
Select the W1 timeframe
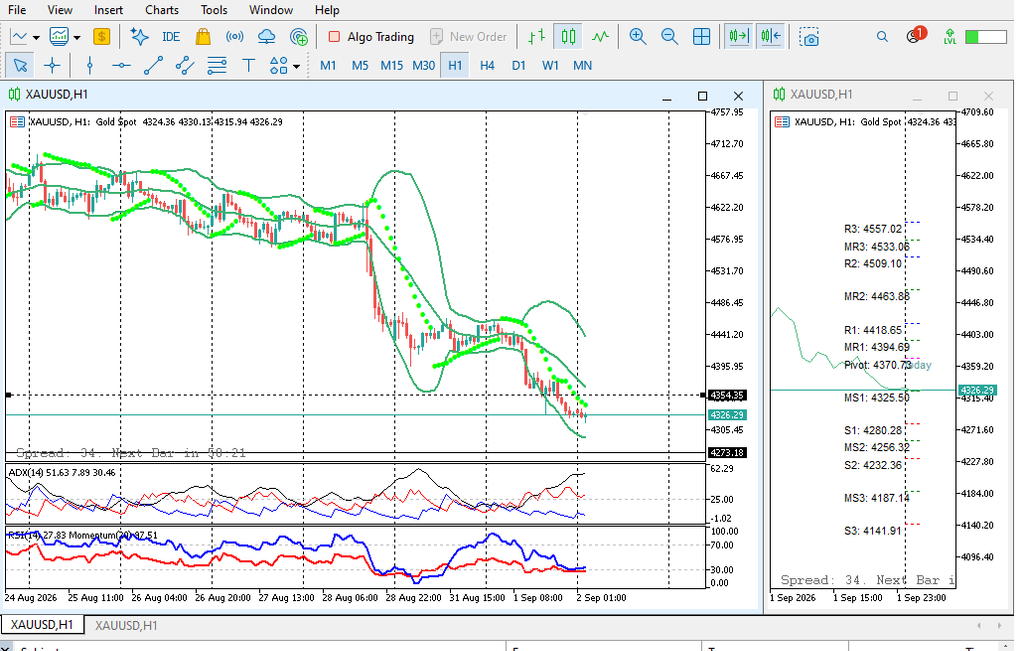(x=551, y=65)
